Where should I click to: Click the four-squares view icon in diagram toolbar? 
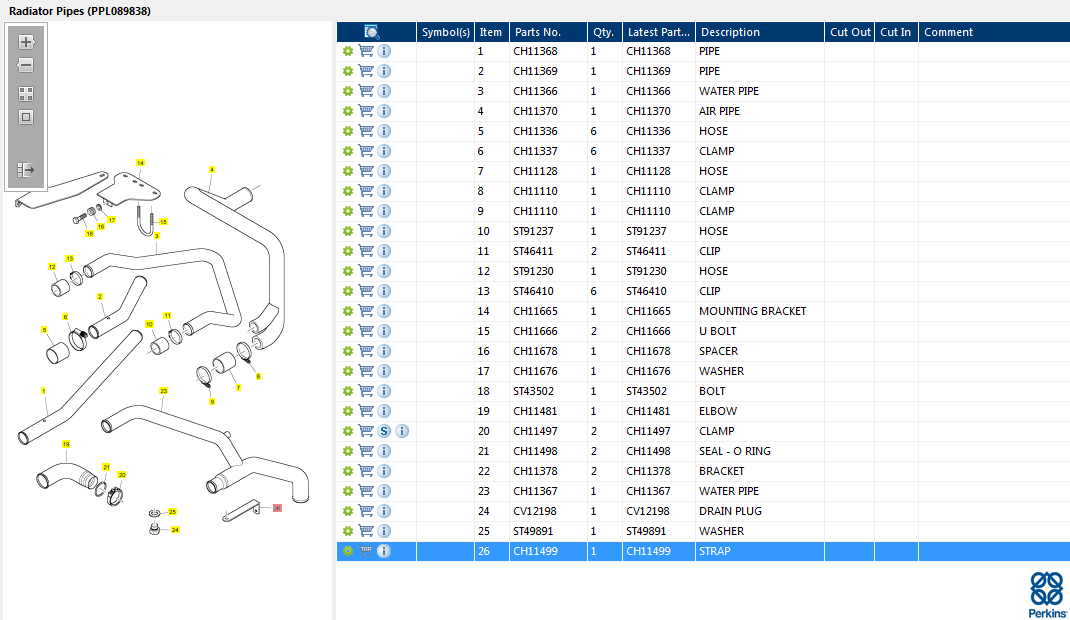(26, 94)
